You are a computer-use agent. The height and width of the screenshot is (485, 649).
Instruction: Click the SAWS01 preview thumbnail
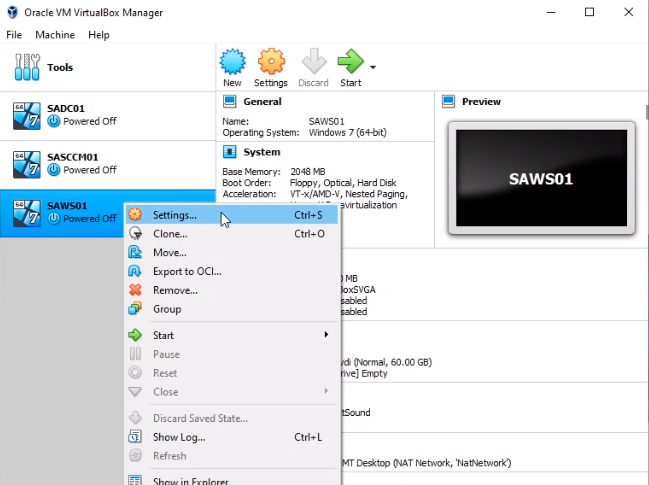541,178
